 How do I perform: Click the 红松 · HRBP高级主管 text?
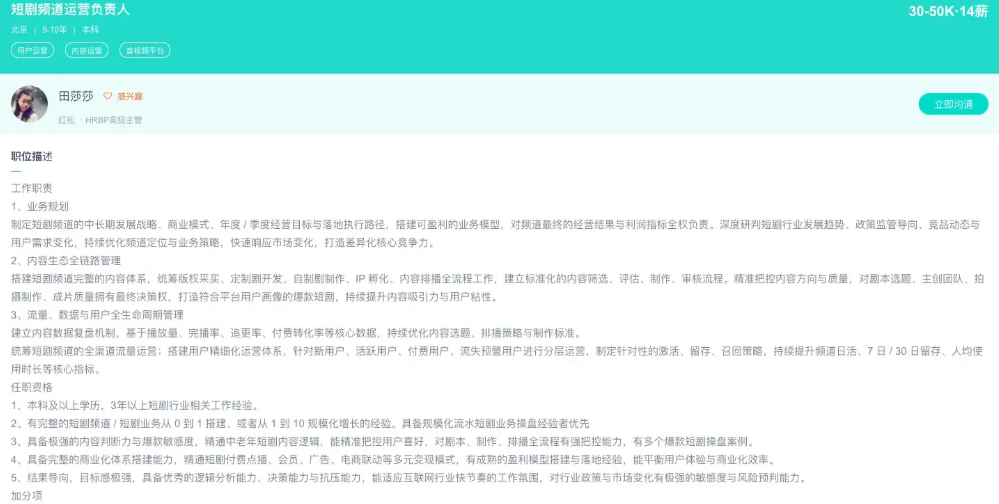pos(100,120)
